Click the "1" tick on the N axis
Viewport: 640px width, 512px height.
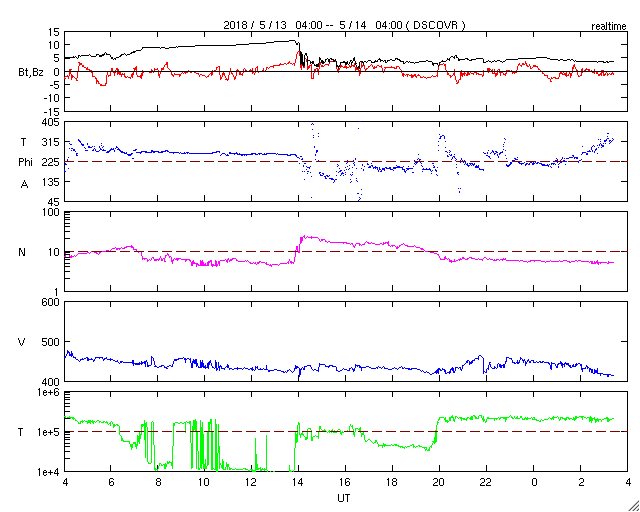(57, 292)
